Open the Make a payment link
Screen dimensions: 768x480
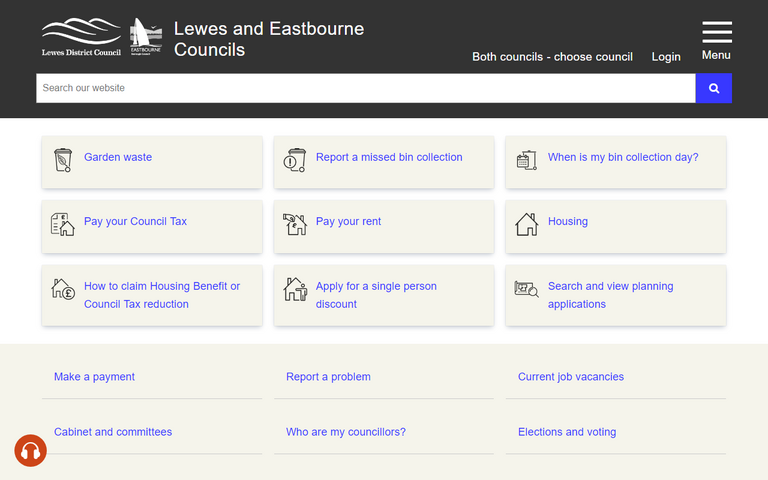[x=94, y=377]
